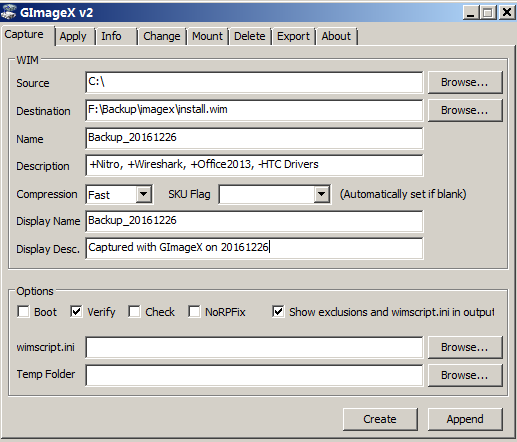Click the Append button
This screenshot has height=442, width=517.
pyautogui.click(x=465, y=419)
